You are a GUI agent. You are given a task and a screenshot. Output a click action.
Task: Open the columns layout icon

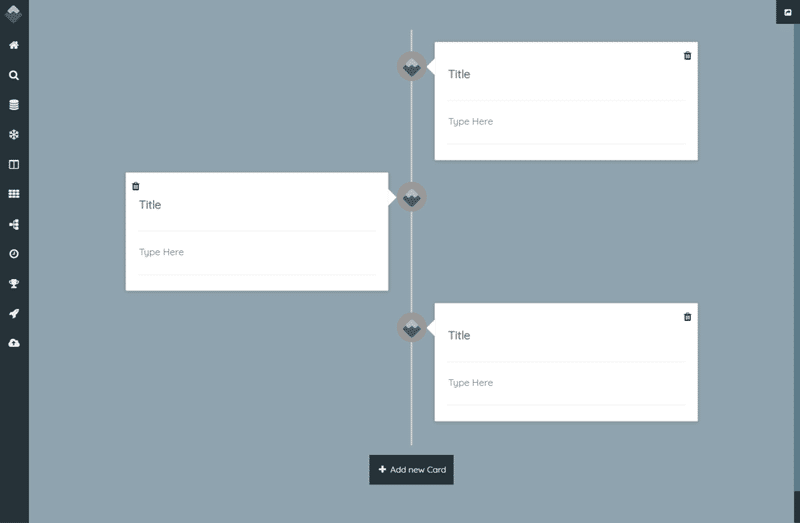tap(14, 164)
